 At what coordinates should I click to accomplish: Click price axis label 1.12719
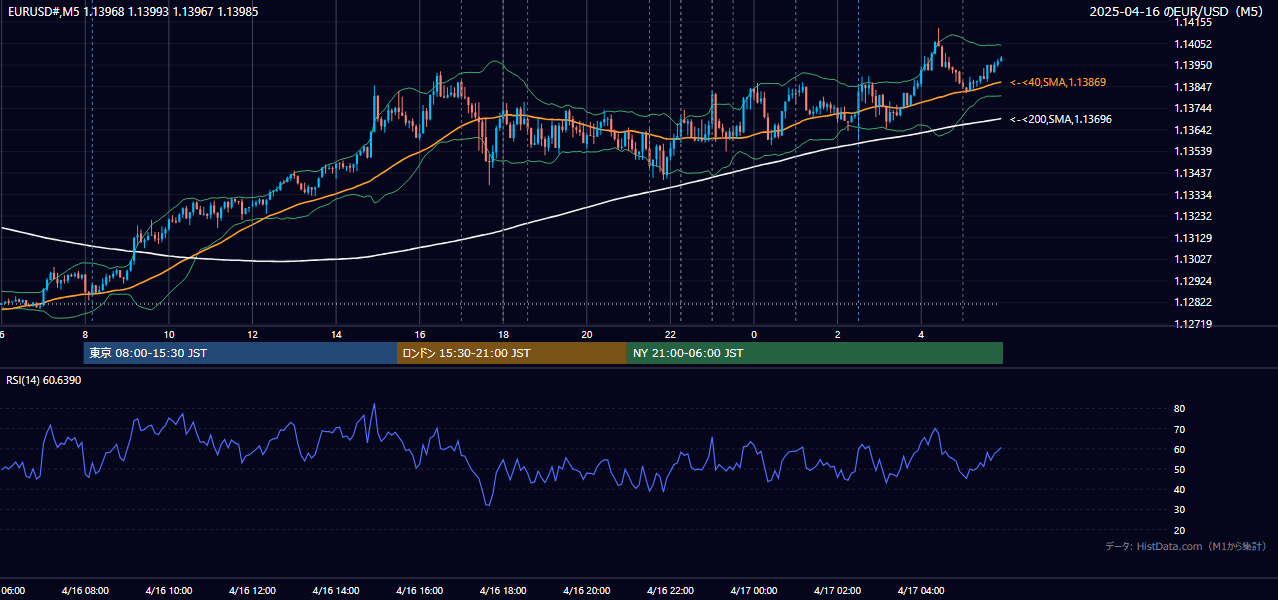(x=1194, y=324)
